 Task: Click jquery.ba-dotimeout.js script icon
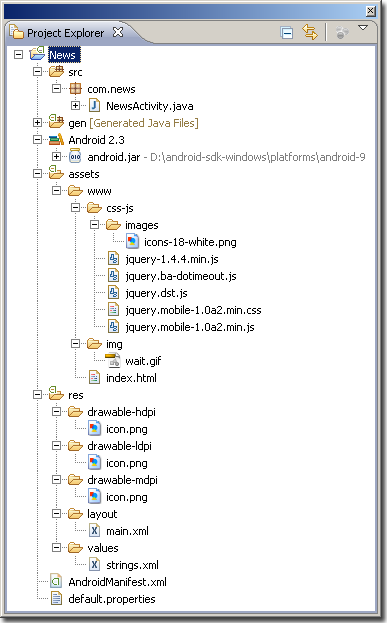[114, 276]
